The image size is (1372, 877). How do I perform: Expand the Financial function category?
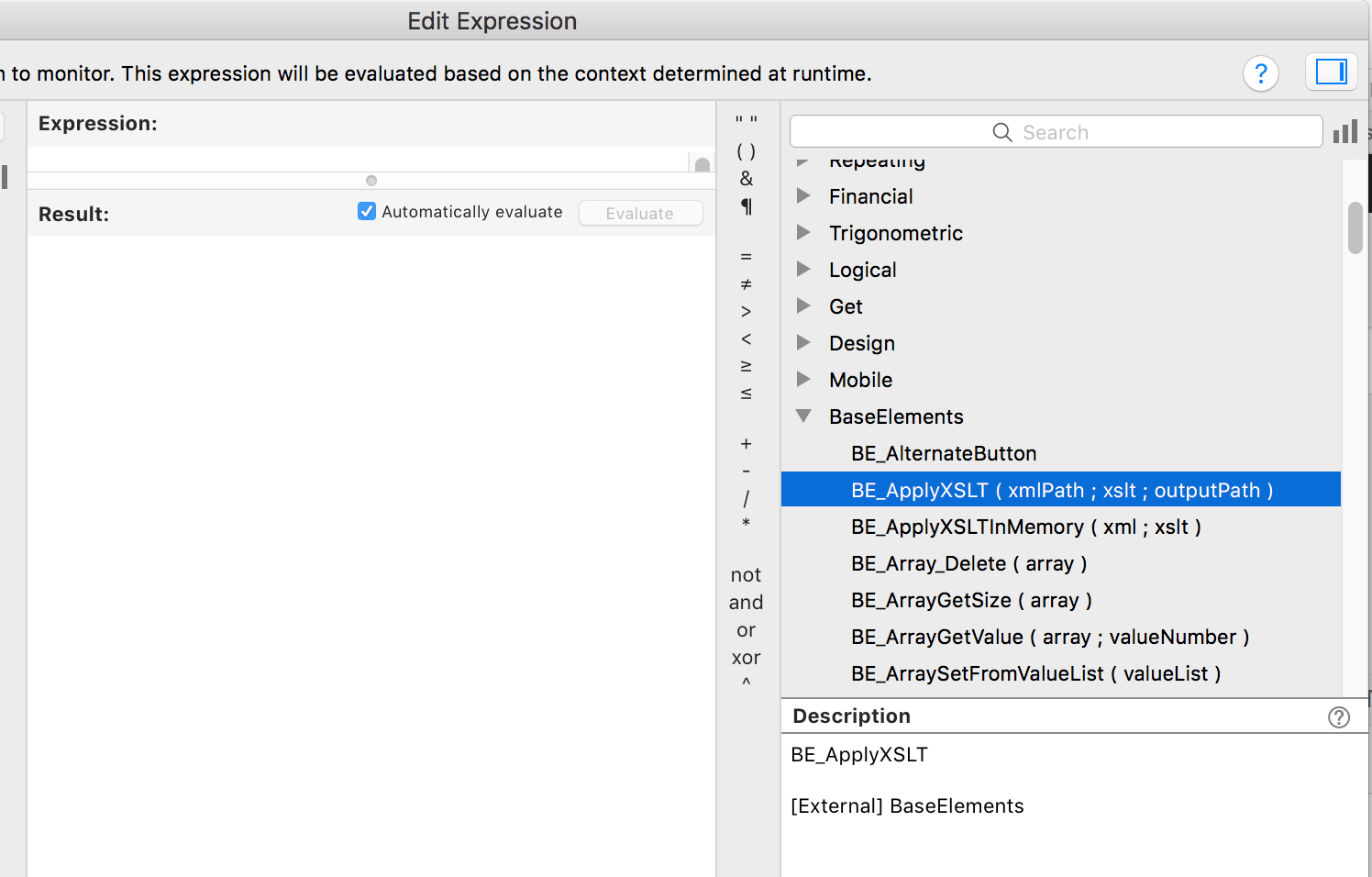tap(804, 195)
